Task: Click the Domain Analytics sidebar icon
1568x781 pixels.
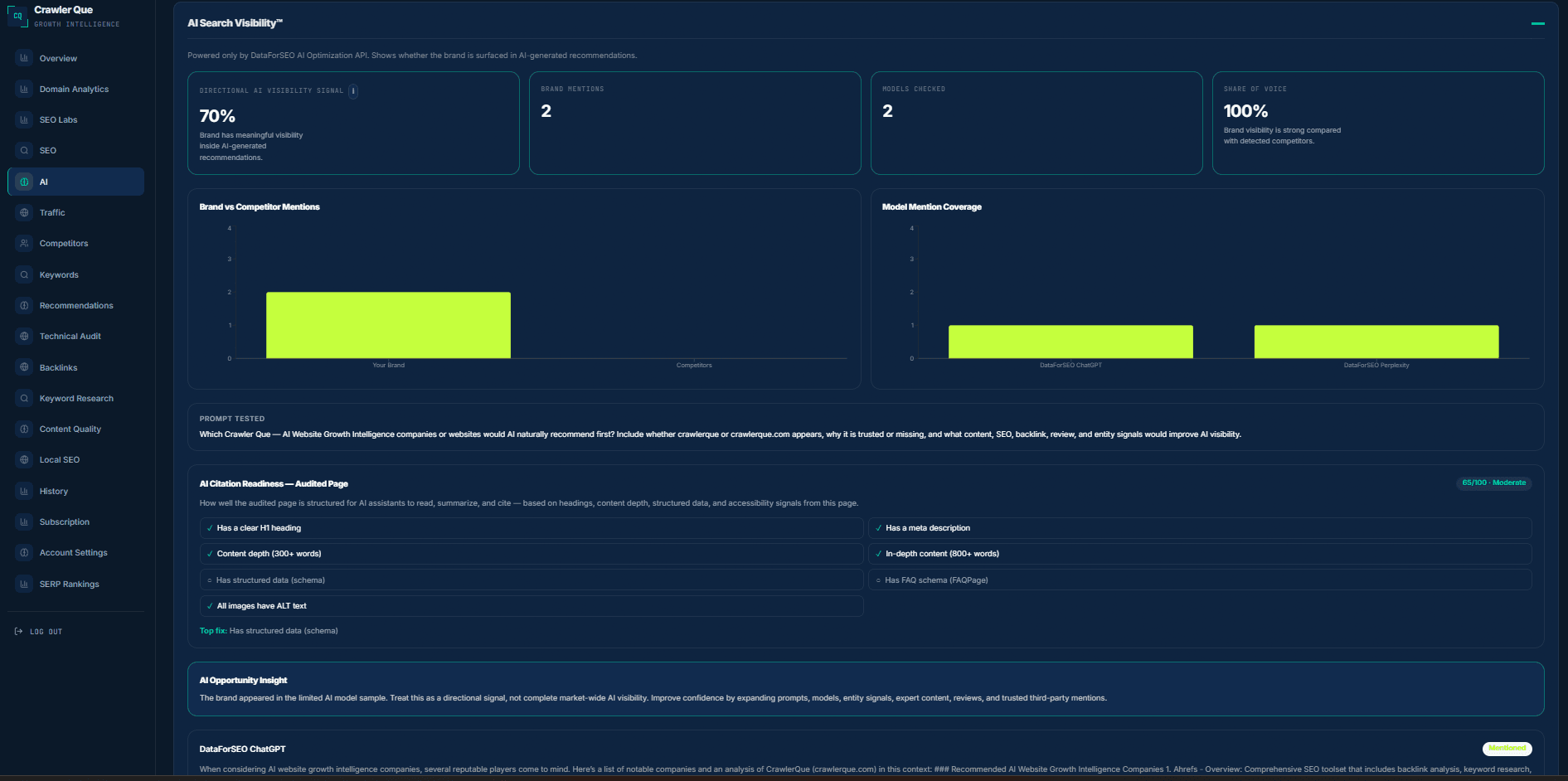Action: [24, 89]
